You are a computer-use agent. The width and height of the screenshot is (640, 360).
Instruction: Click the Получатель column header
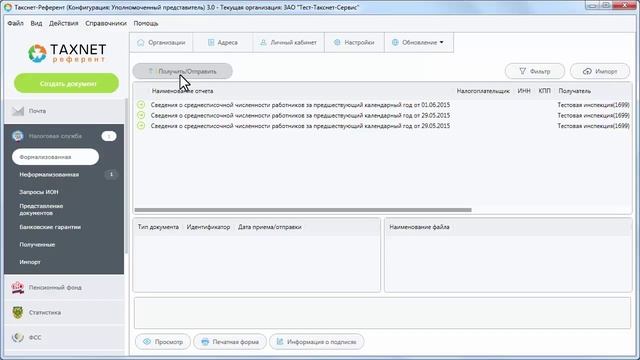point(574,91)
